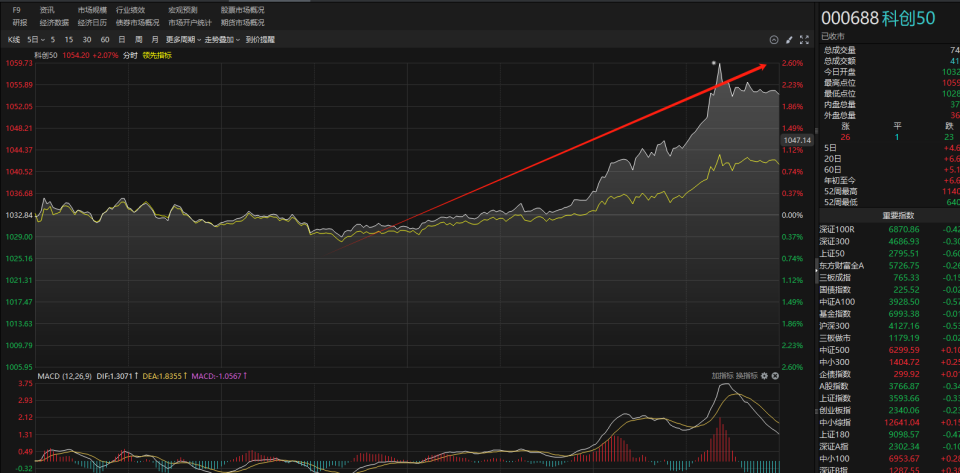The height and width of the screenshot is (473, 960).
Task: Select the 企债指数 index row
Action: pyautogui.click(x=890, y=374)
